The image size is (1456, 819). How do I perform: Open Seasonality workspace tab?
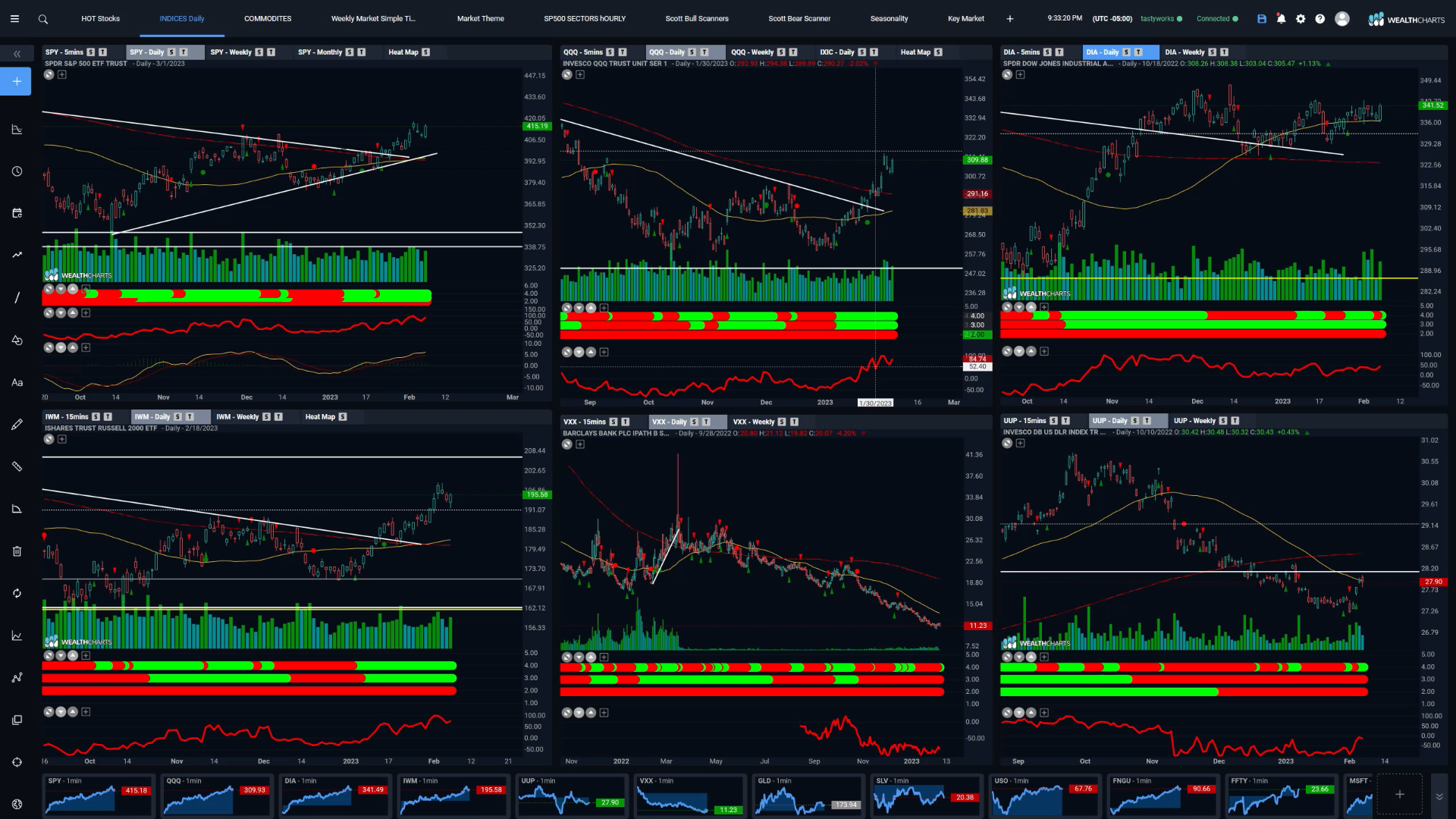point(890,19)
